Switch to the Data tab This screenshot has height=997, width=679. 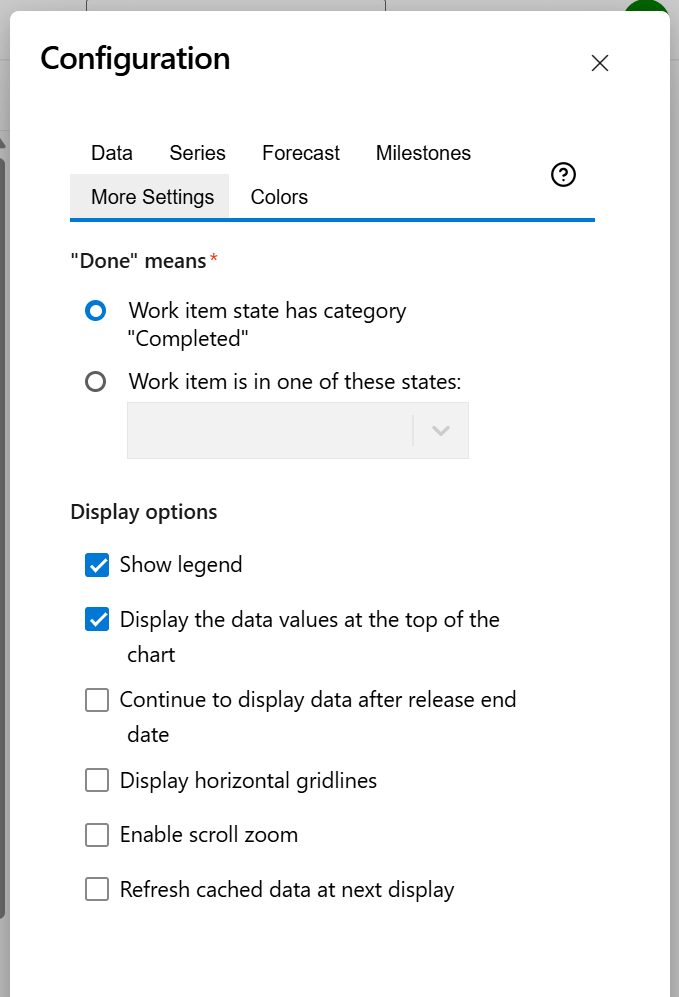click(111, 153)
